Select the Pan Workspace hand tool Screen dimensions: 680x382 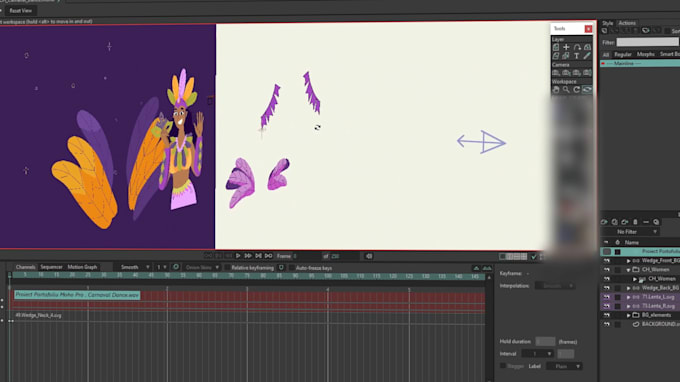[x=556, y=90]
